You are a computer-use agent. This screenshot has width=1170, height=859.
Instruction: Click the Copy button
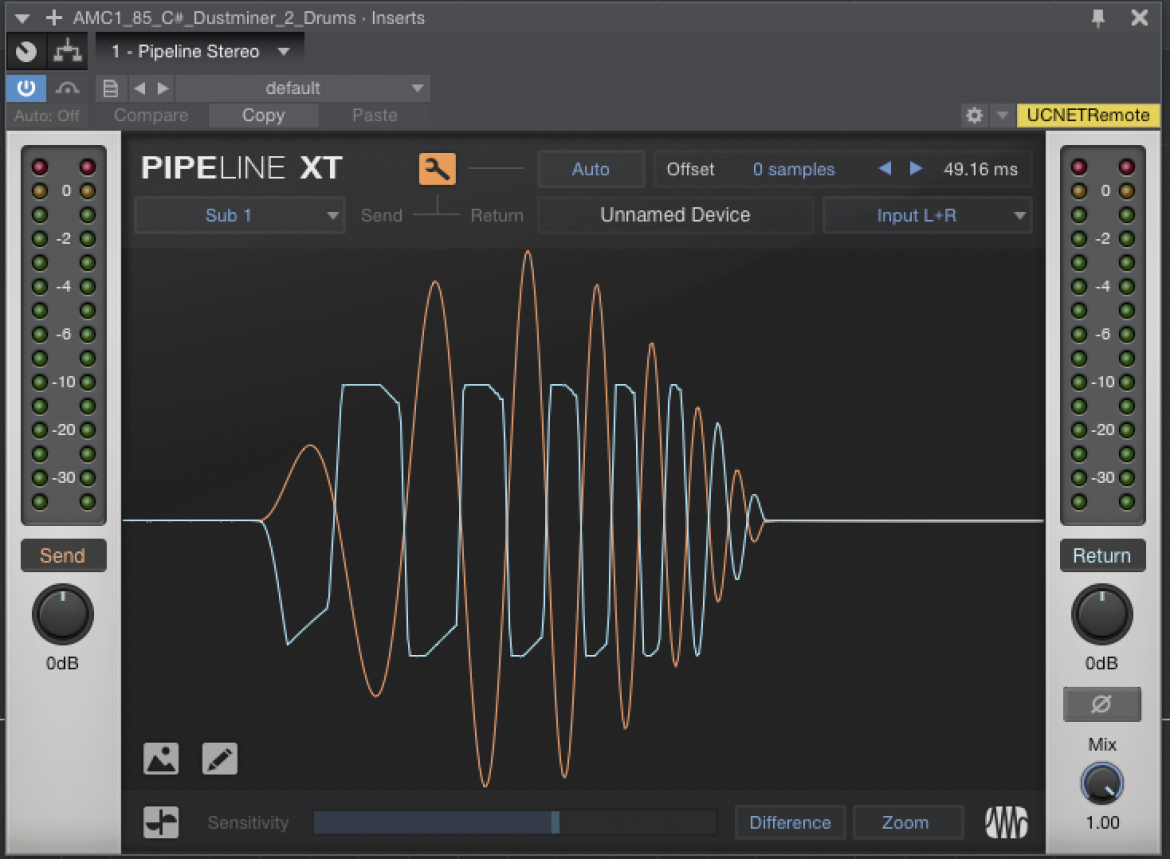(x=263, y=116)
